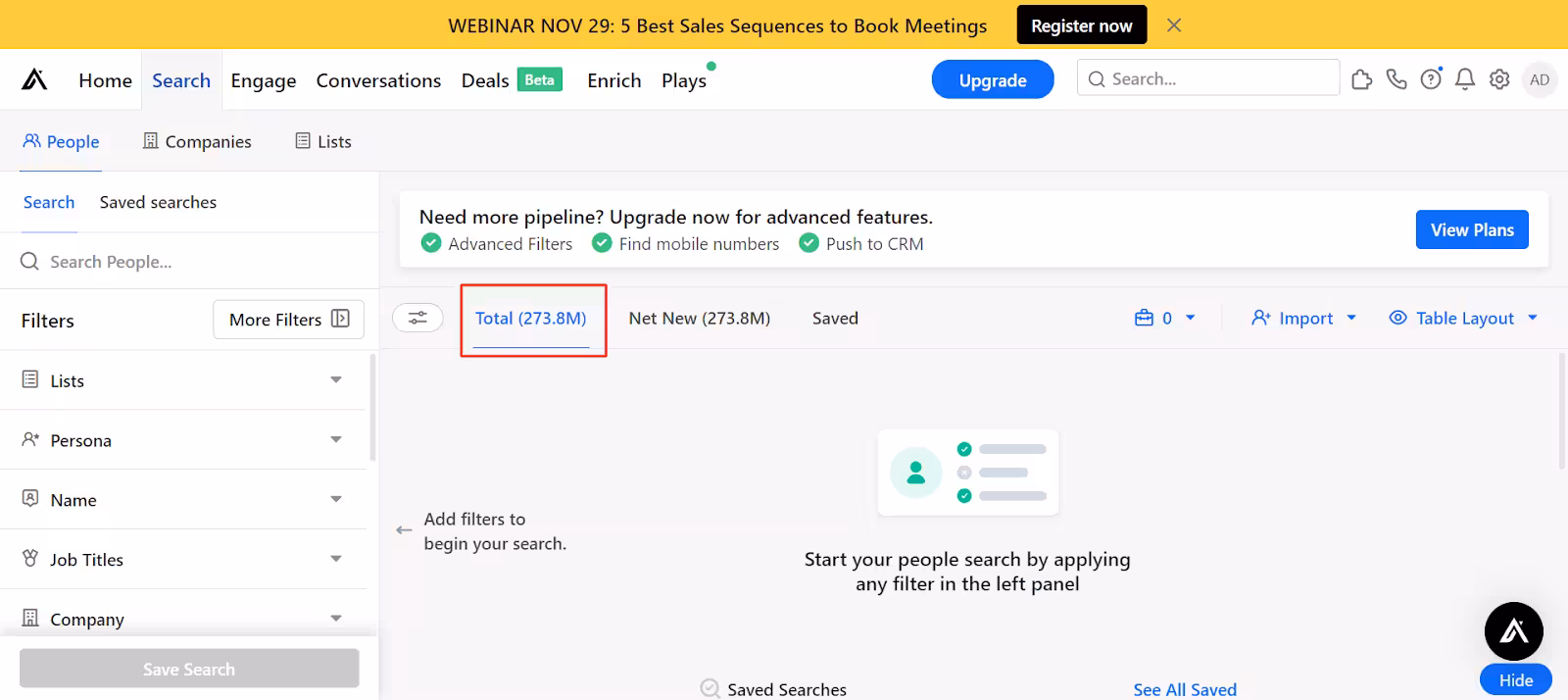Open the AD user avatar menu
1568x700 pixels.
point(1540,79)
